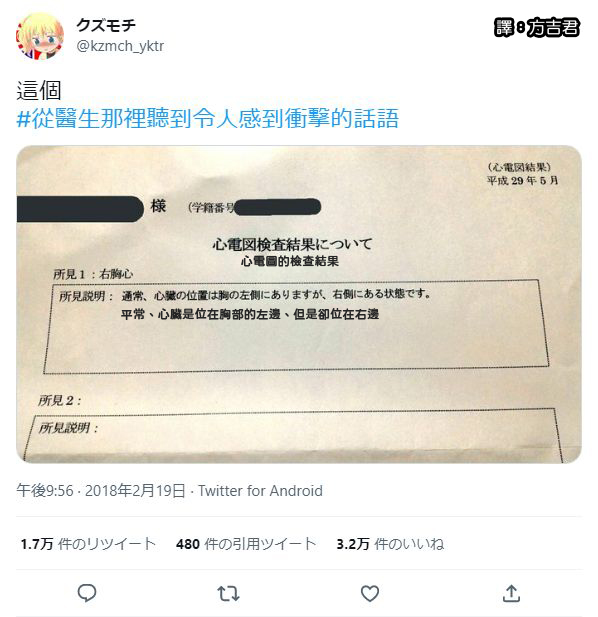598x617 pixels.
Task: Click the retweet arrows icon
Action: [229, 593]
